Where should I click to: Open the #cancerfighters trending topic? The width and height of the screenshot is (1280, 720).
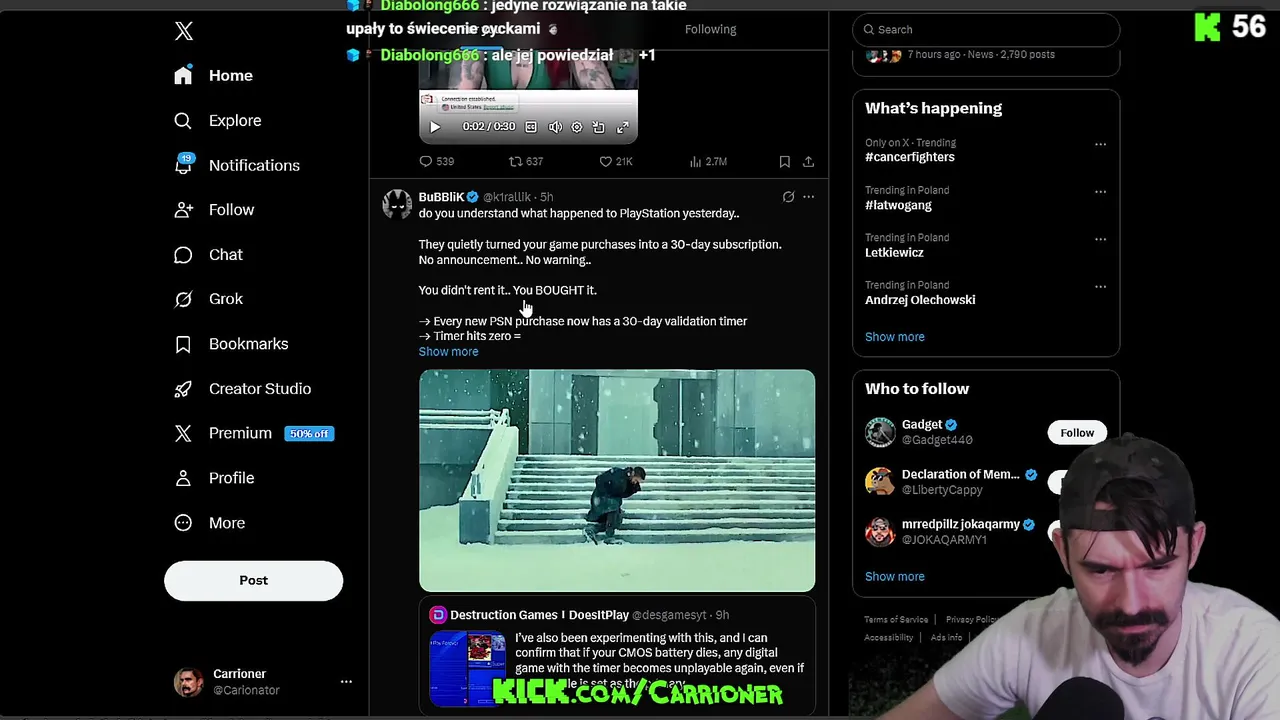pos(909,157)
